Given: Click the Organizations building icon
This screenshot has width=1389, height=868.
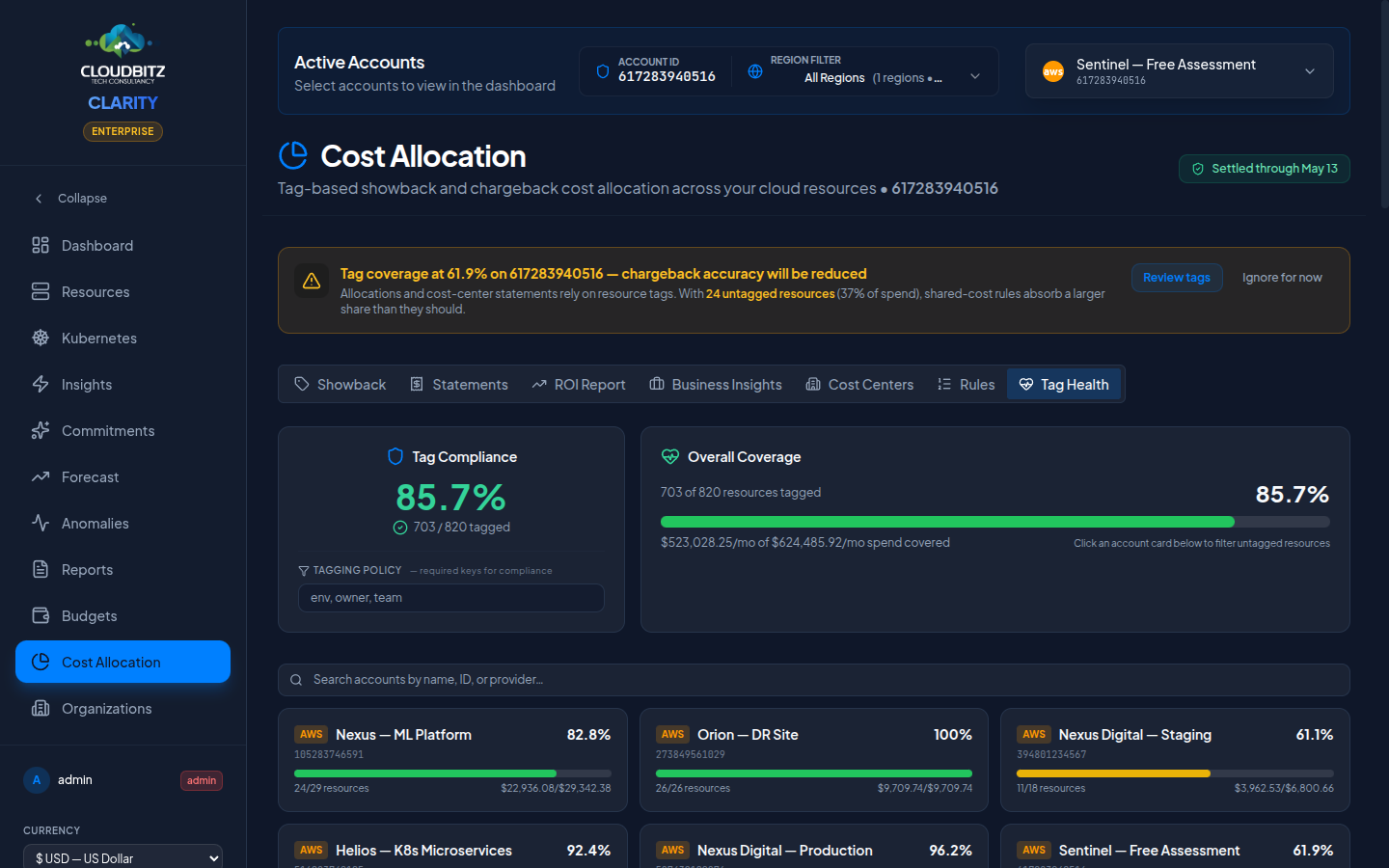Looking at the screenshot, I should pyautogui.click(x=41, y=708).
